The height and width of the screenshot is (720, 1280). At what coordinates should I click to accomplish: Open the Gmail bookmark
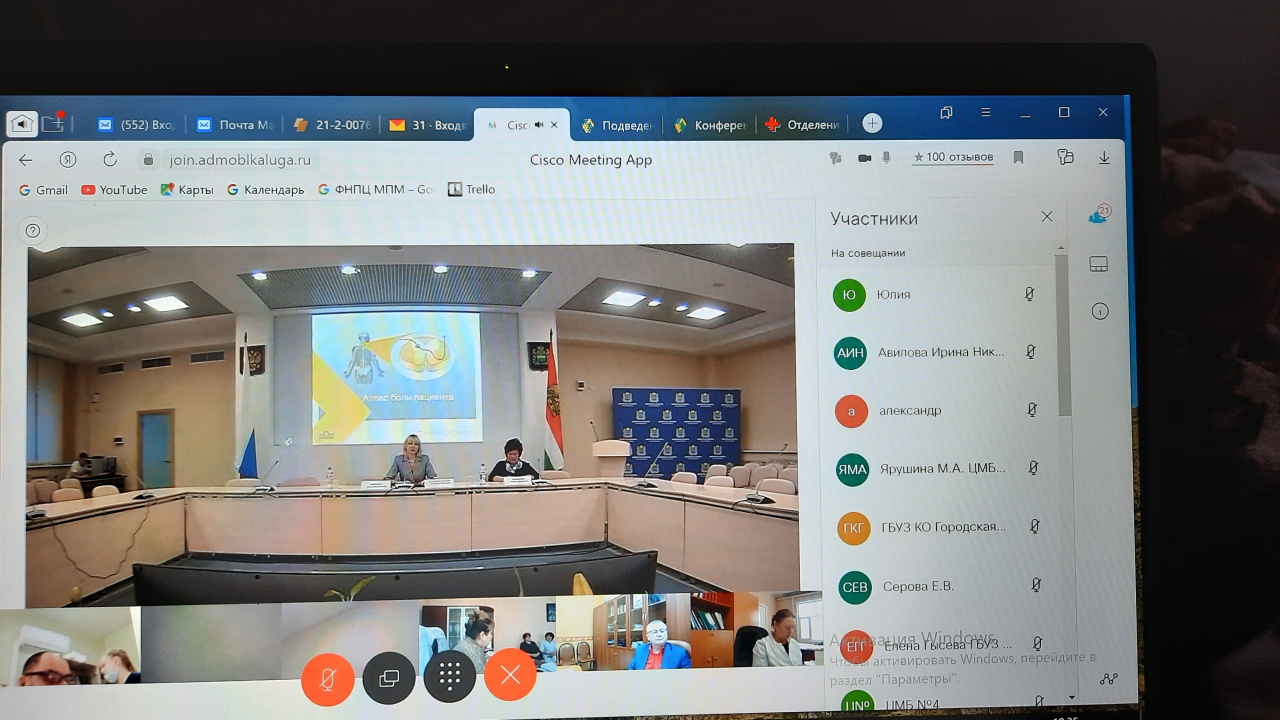pyautogui.click(x=44, y=190)
